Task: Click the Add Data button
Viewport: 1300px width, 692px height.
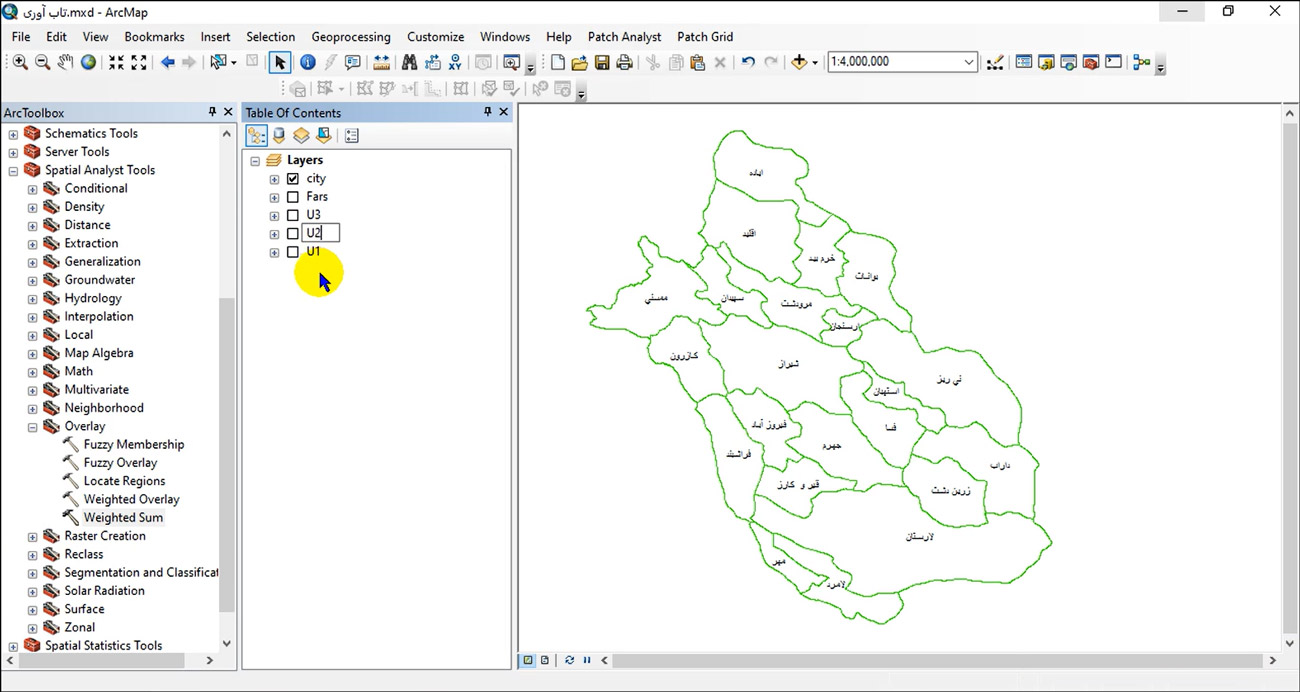Action: (799, 62)
